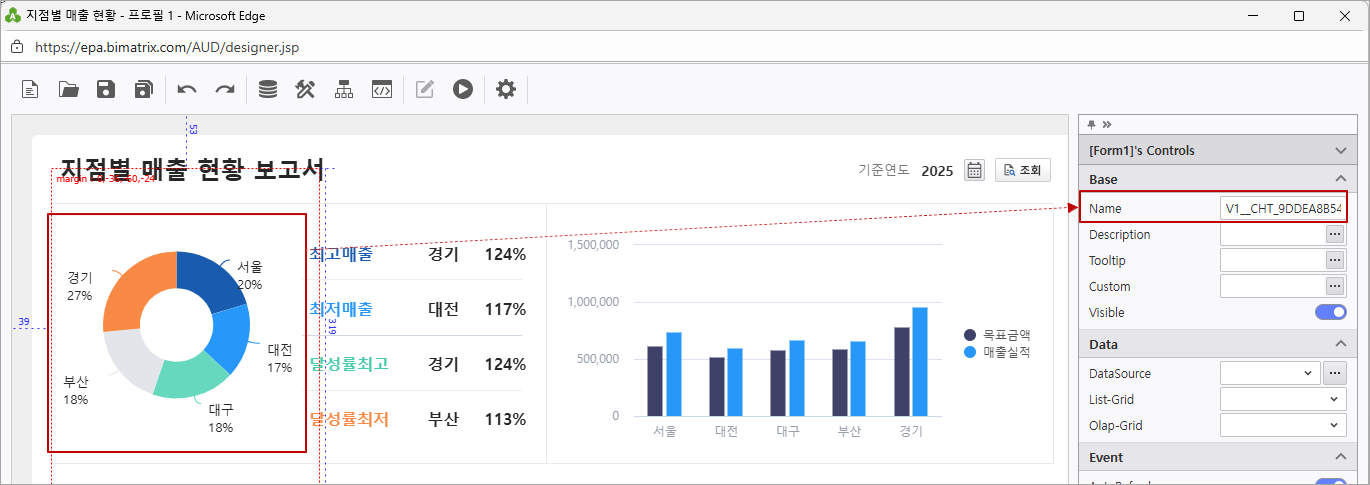The width and height of the screenshot is (1370, 485).
Task: Click the New Report document icon
Action: coord(31,89)
